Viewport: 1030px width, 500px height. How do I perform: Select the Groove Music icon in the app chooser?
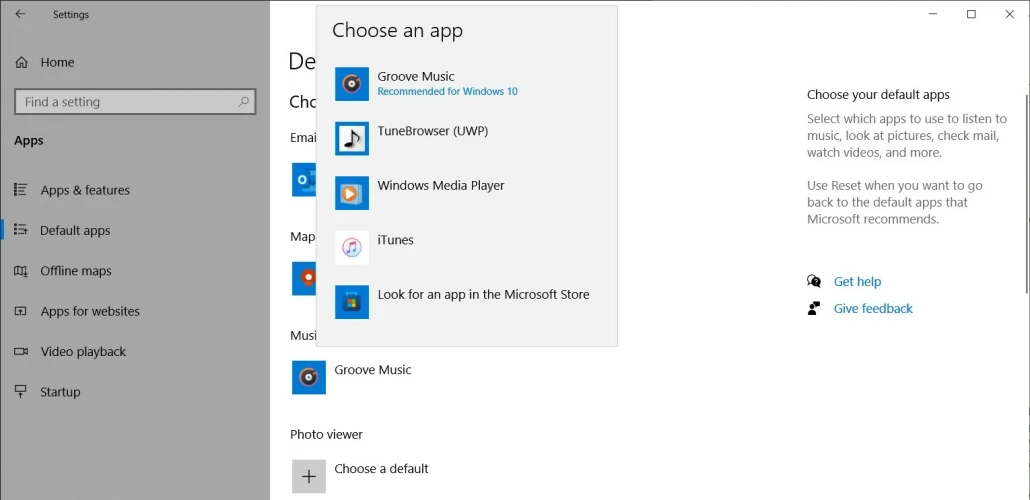[351, 84]
